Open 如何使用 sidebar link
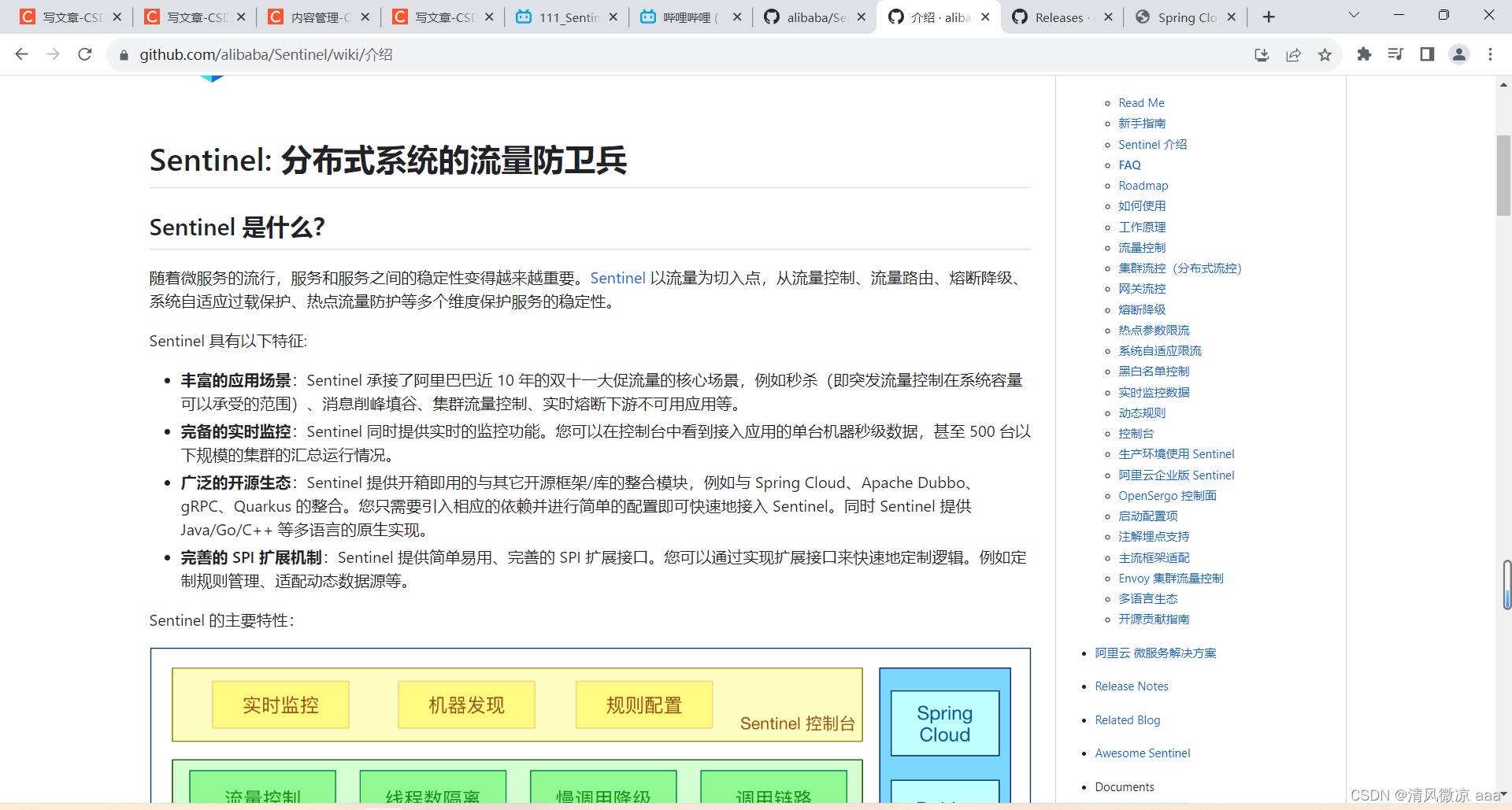This screenshot has width=1512, height=810. point(1142,206)
